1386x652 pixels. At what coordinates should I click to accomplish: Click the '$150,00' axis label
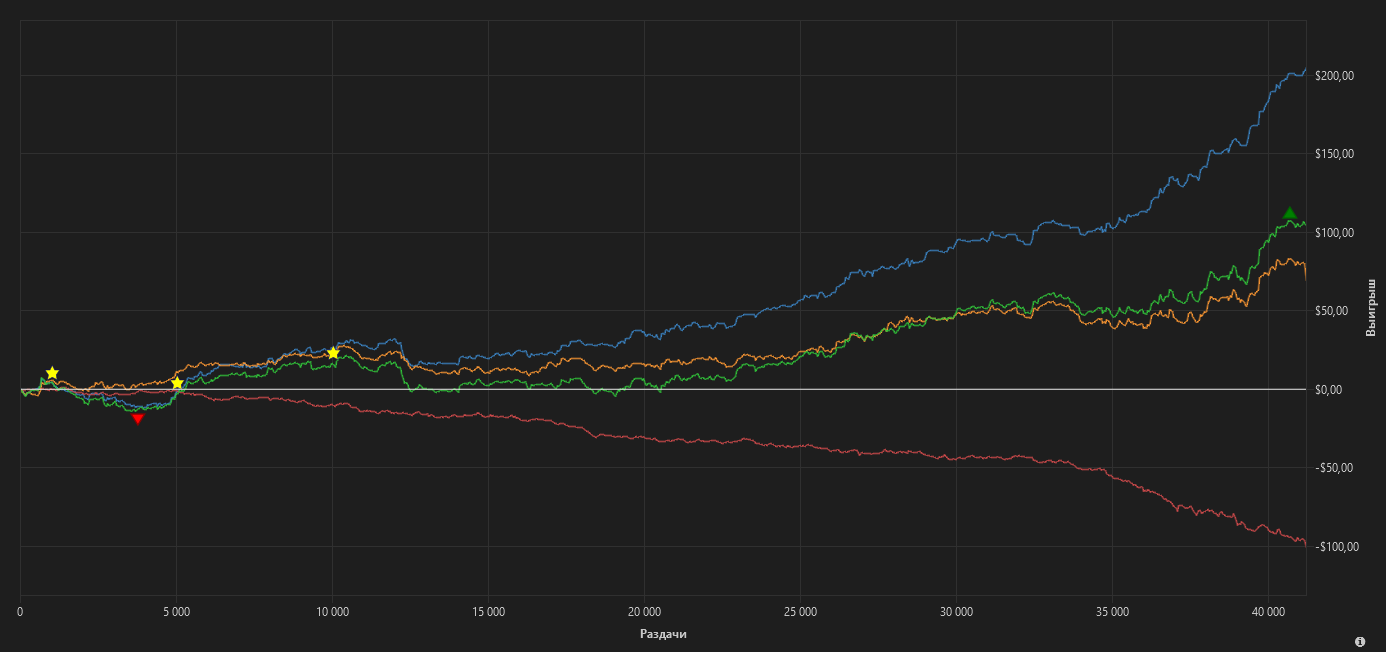tap(1334, 154)
